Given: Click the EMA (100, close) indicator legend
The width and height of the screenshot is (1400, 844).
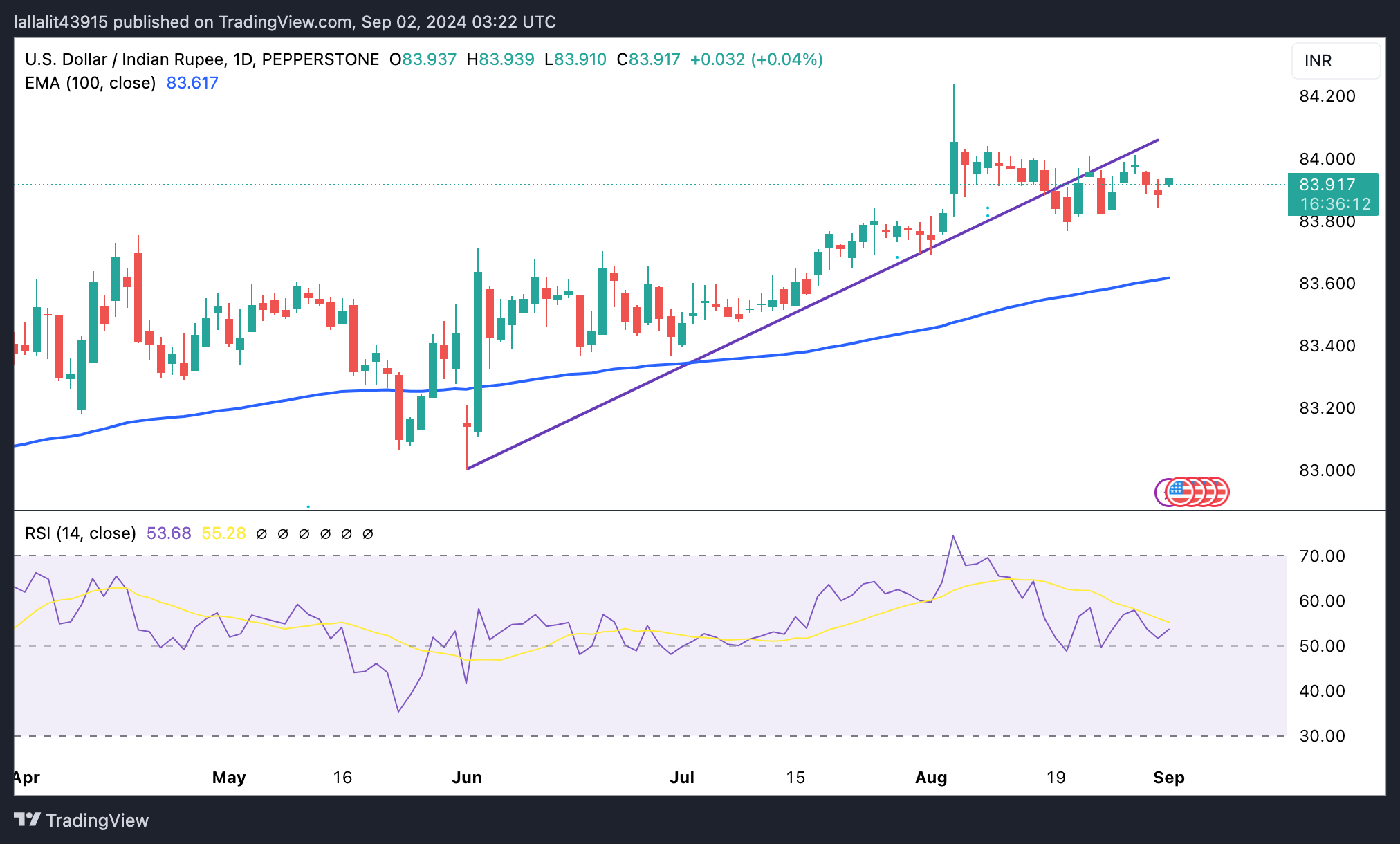Looking at the screenshot, I should pyautogui.click(x=90, y=83).
